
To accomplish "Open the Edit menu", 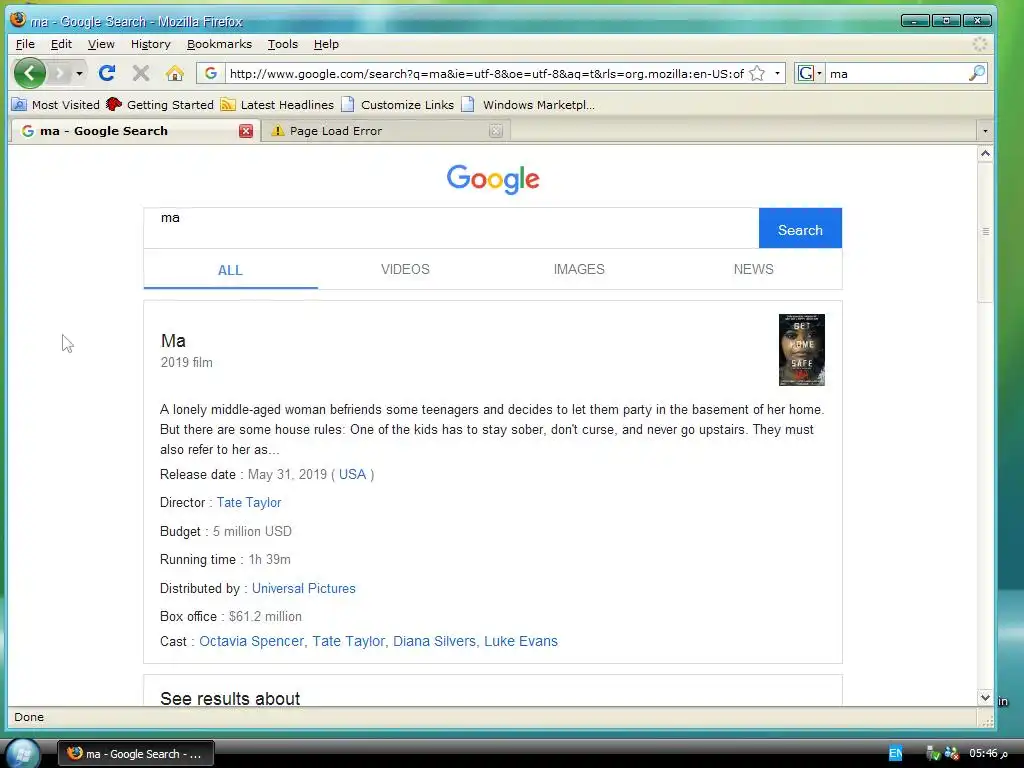I will coord(61,44).
